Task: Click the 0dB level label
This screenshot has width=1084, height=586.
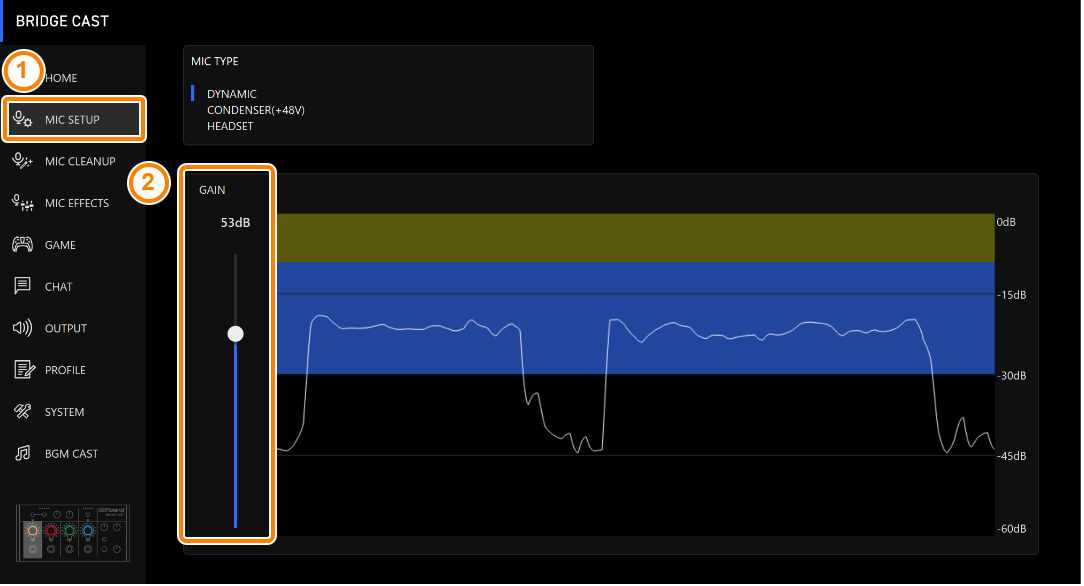Action: click(x=1006, y=222)
